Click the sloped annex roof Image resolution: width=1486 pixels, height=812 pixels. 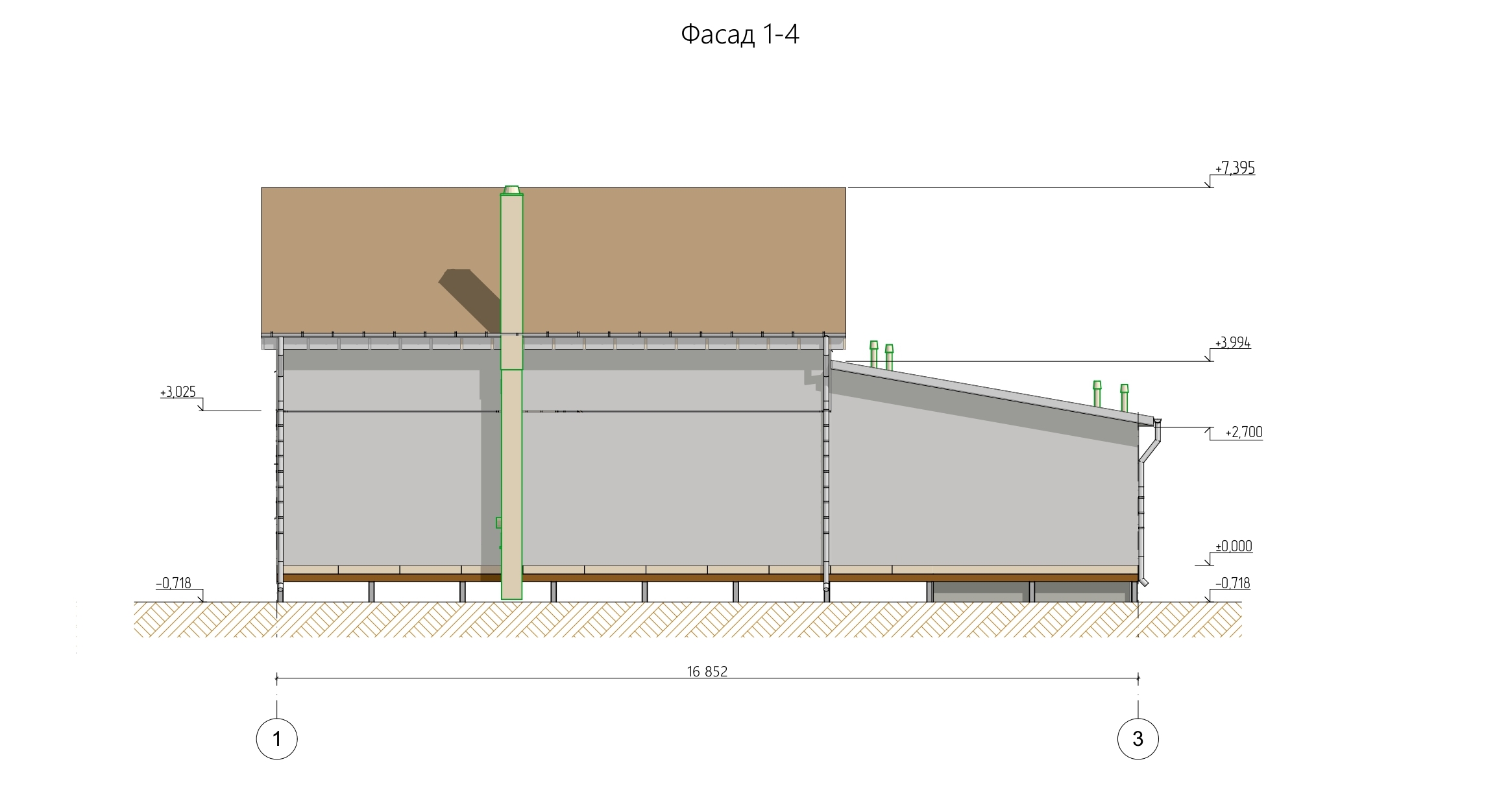tap(986, 391)
